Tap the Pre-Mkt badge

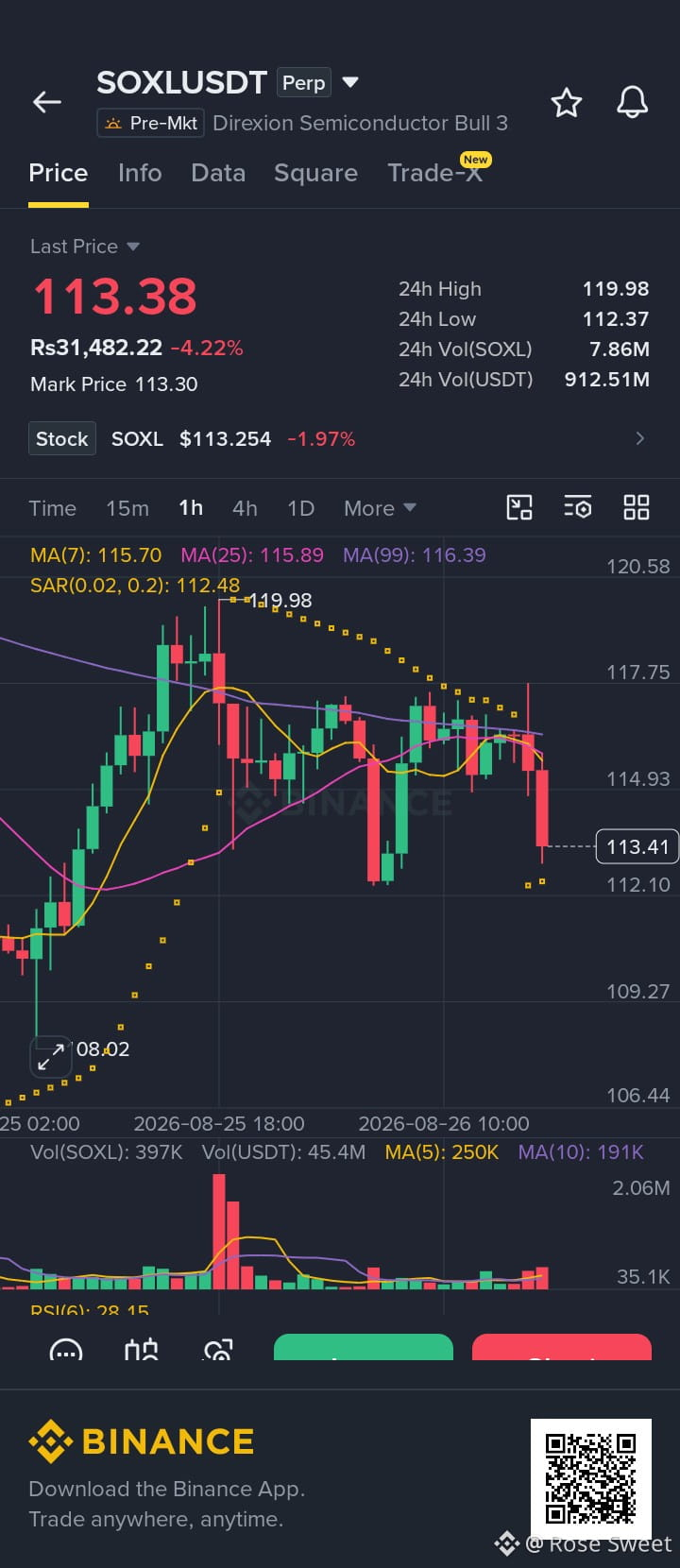(151, 123)
